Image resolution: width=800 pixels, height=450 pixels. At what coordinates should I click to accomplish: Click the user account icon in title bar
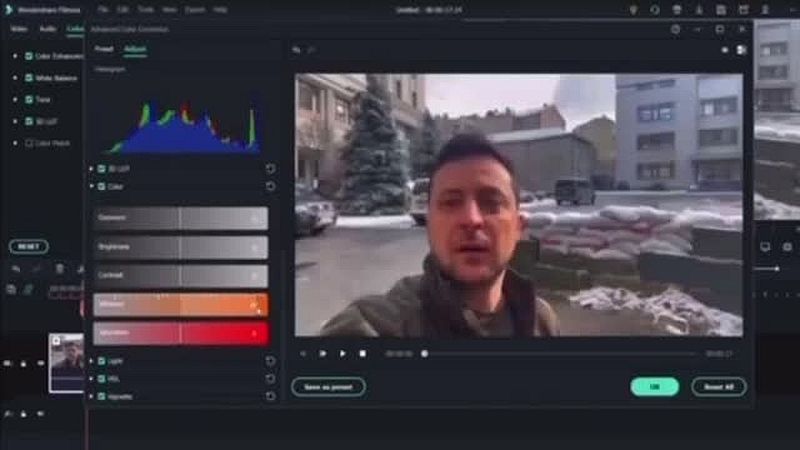765,10
